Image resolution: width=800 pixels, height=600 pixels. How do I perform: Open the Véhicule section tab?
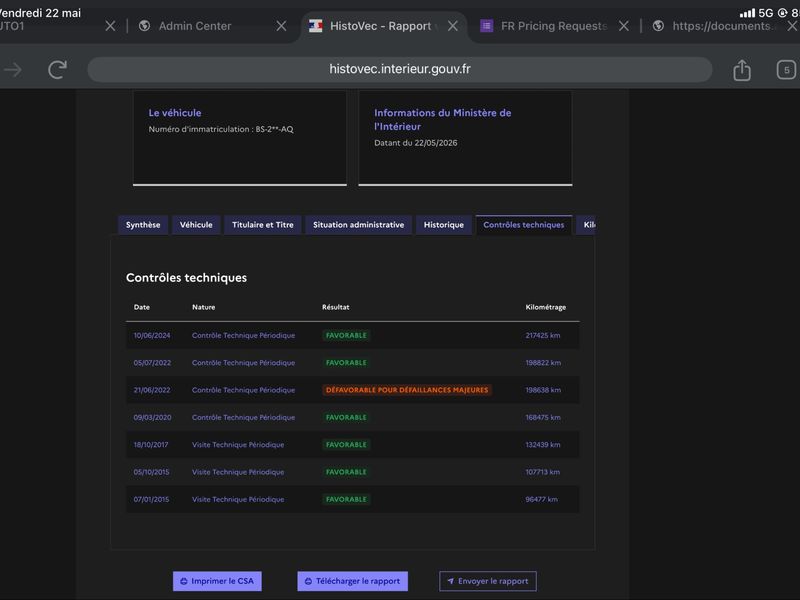pos(196,225)
